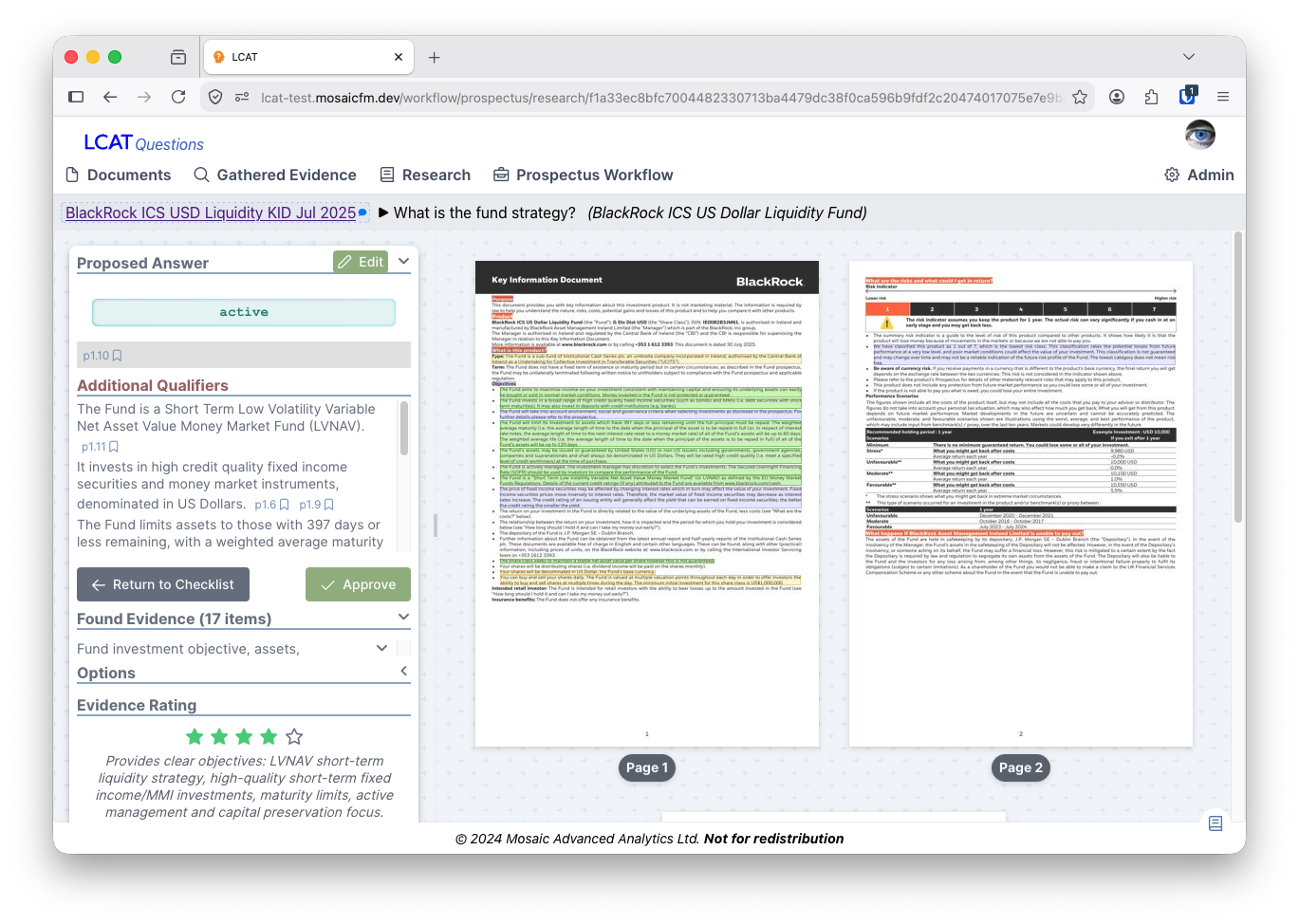Screen dimensions: 1299x924
Task: Open the Prospectus Workflow section
Action: (x=584, y=175)
